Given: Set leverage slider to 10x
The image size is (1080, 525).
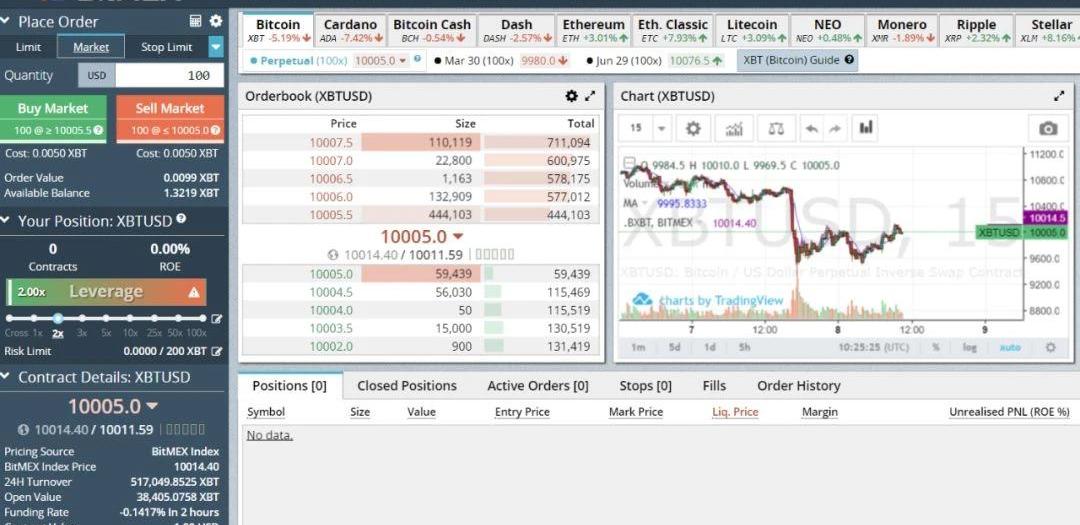Looking at the screenshot, I should [130, 318].
